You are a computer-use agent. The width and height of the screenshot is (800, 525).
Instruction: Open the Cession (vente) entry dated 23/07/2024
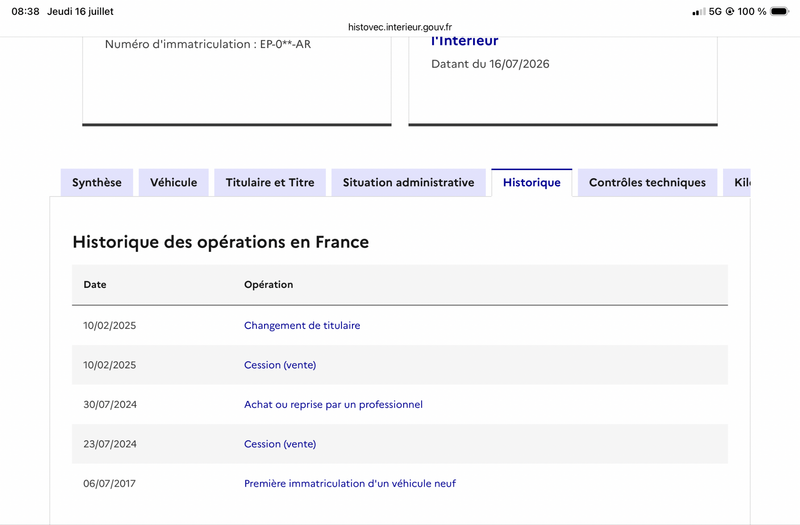[280, 444]
